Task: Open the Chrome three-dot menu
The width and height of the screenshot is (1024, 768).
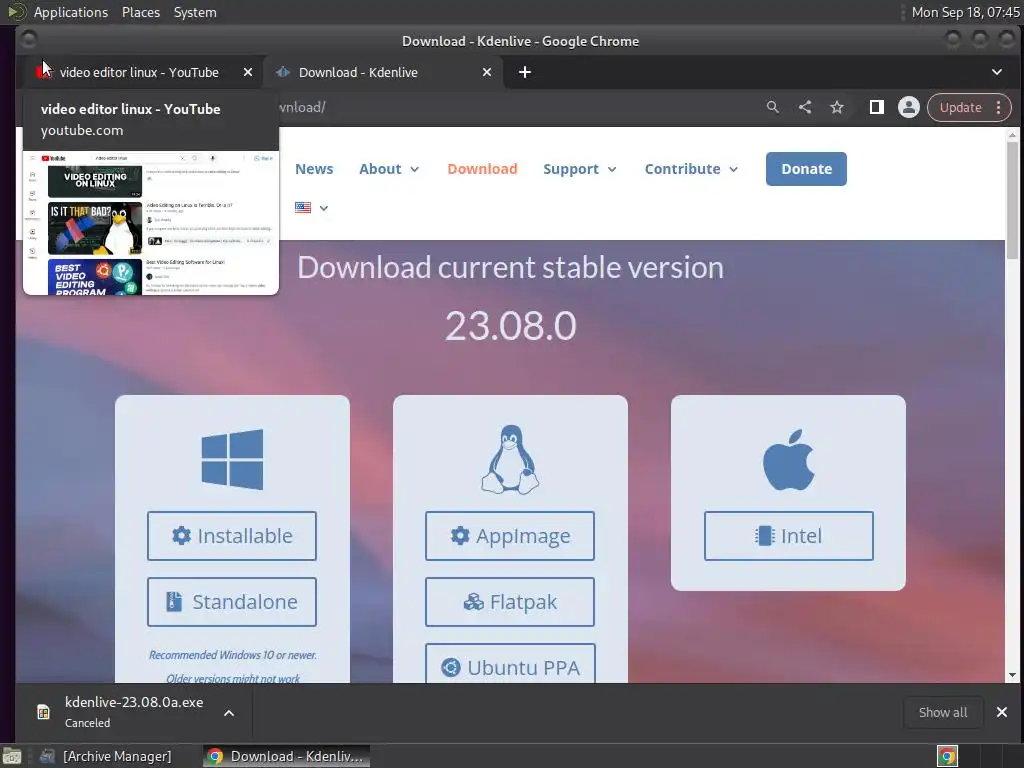Action: tap(999, 108)
